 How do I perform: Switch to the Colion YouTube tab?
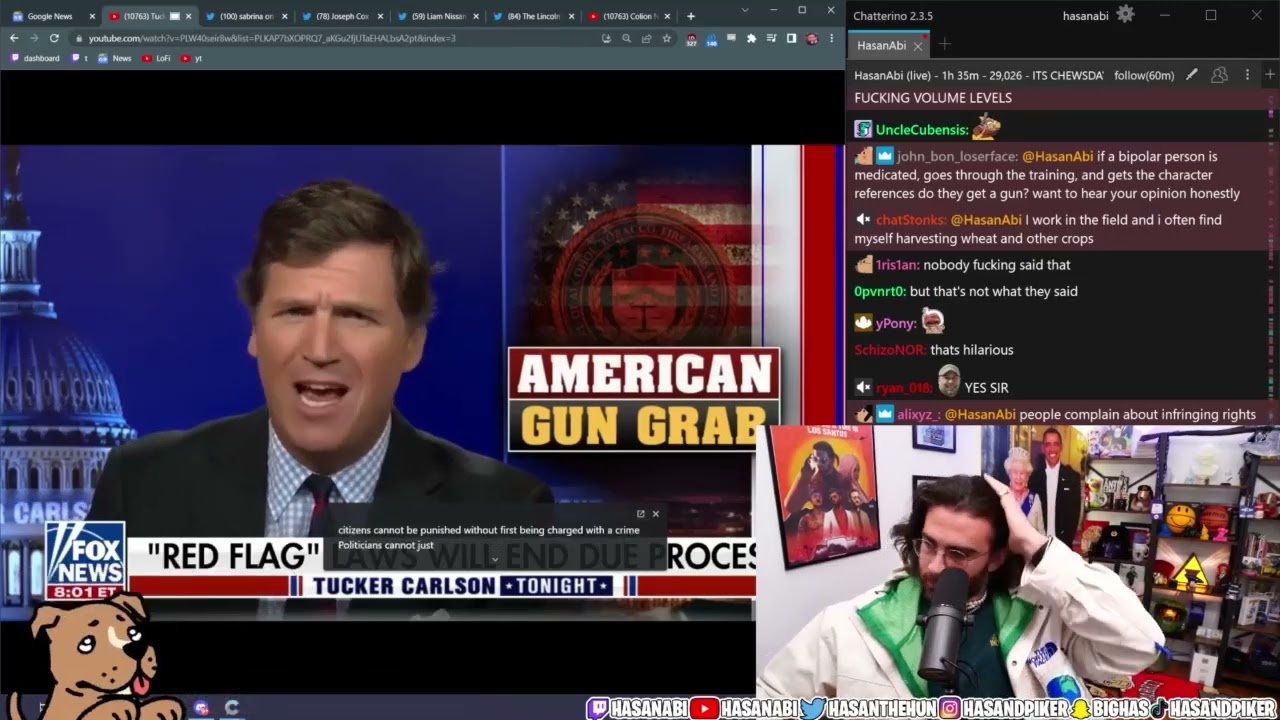(629, 16)
